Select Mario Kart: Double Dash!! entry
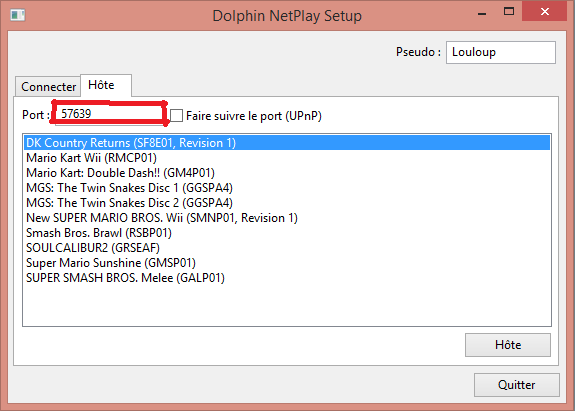575x411 pixels. (287, 173)
